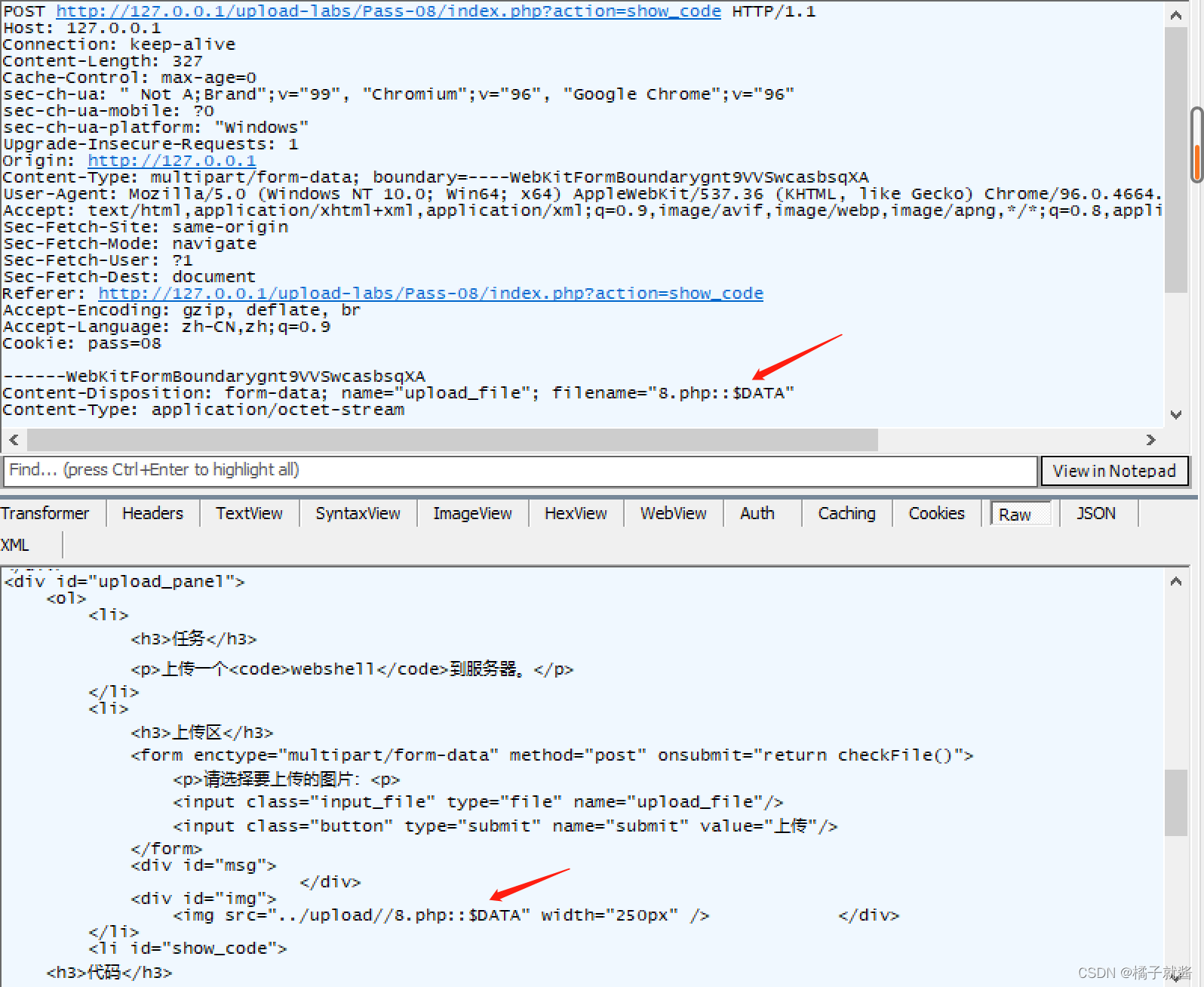Open the Caching tab
Viewport: 1204px width, 987px height.
coord(846,513)
